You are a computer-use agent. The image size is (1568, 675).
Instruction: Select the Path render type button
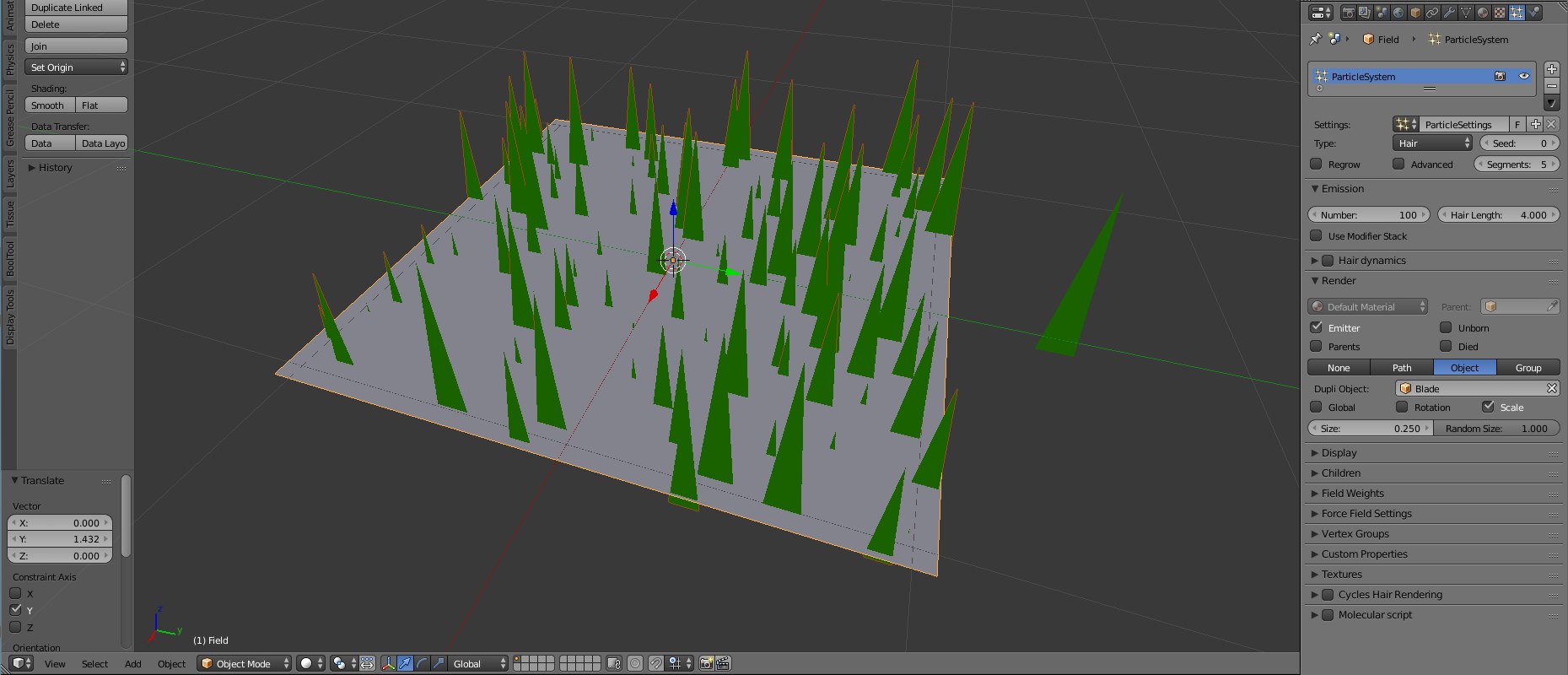coord(1402,367)
